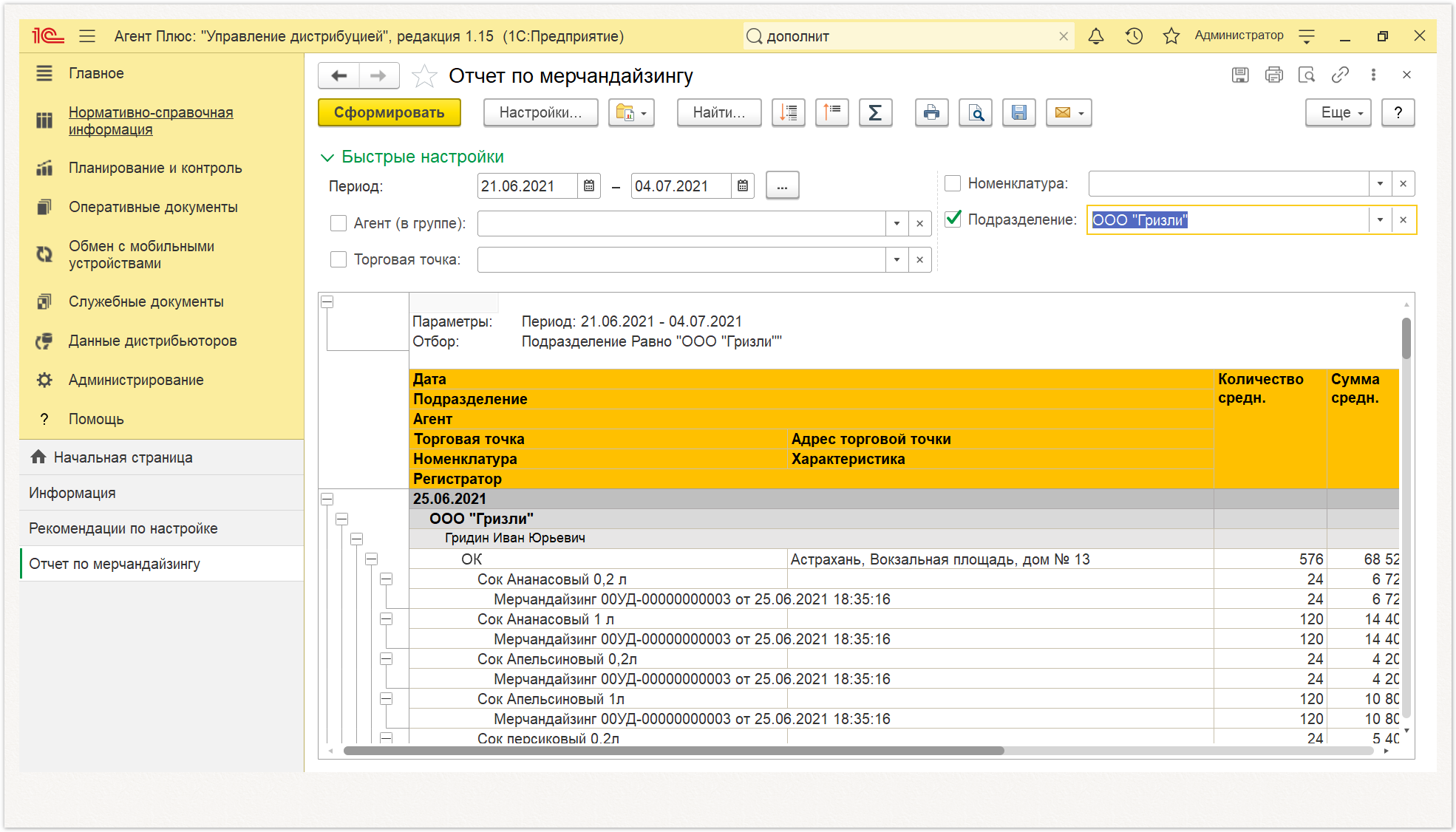Click the print report icon

coord(931,113)
